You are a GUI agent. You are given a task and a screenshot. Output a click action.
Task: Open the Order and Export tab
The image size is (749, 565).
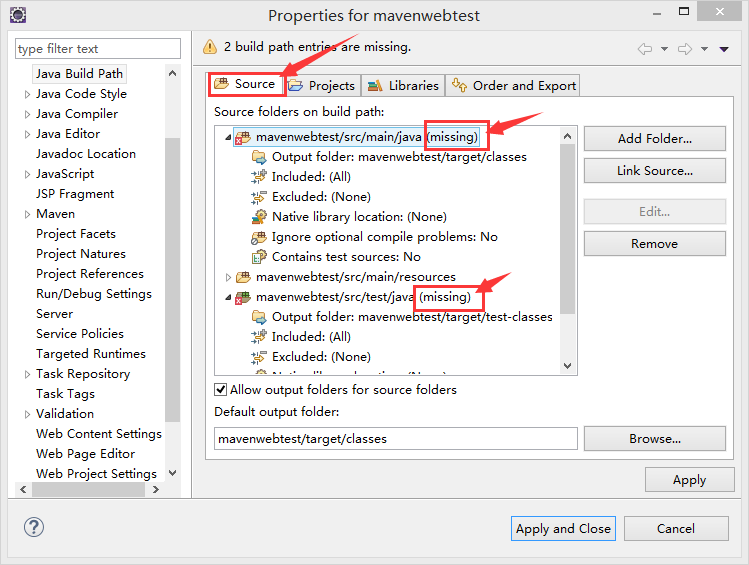(x=513, y=85)
